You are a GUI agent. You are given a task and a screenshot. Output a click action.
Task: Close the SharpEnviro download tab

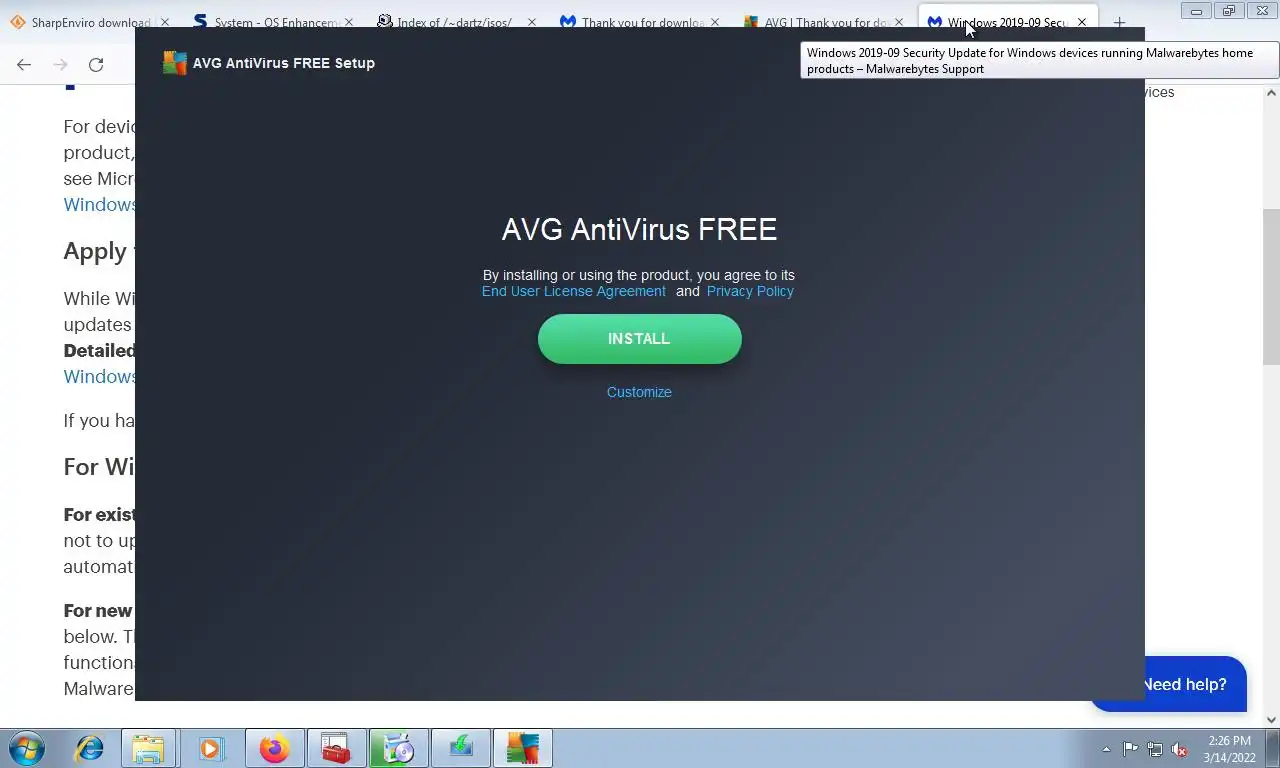(165, 22)
